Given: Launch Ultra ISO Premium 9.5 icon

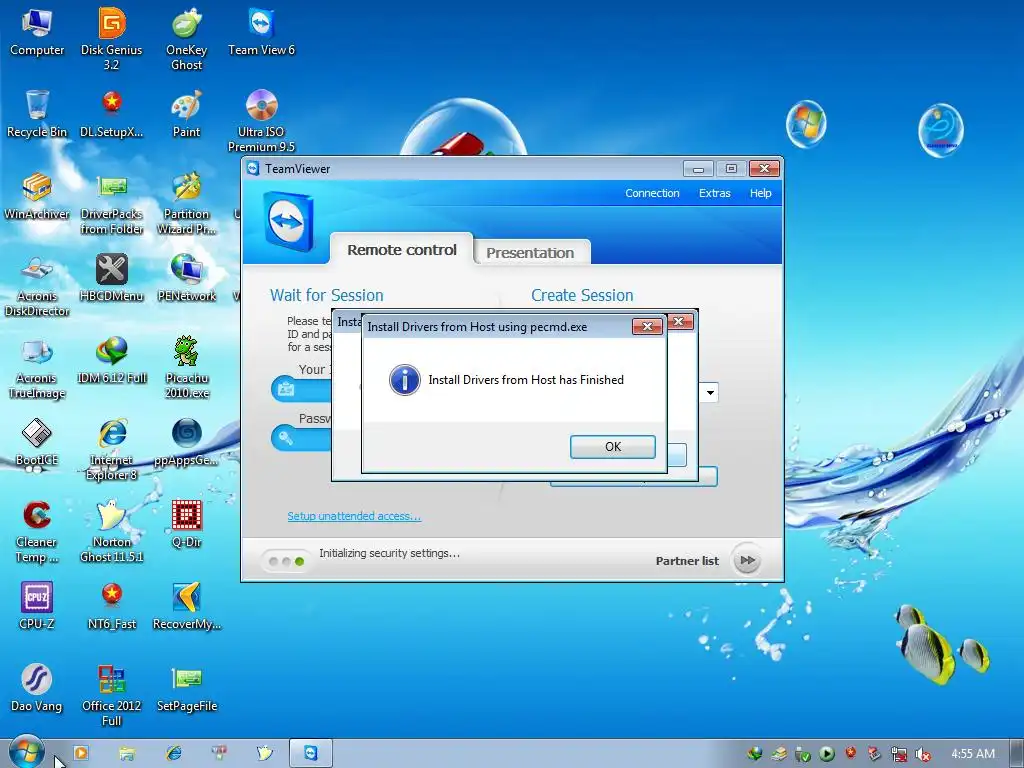Looking at the screenshot, I should 261,120.
